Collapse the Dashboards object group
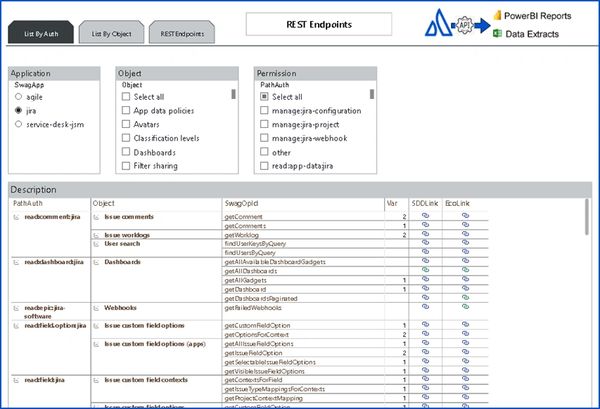The height and width of the screenshot is (409, 600). 97,262
